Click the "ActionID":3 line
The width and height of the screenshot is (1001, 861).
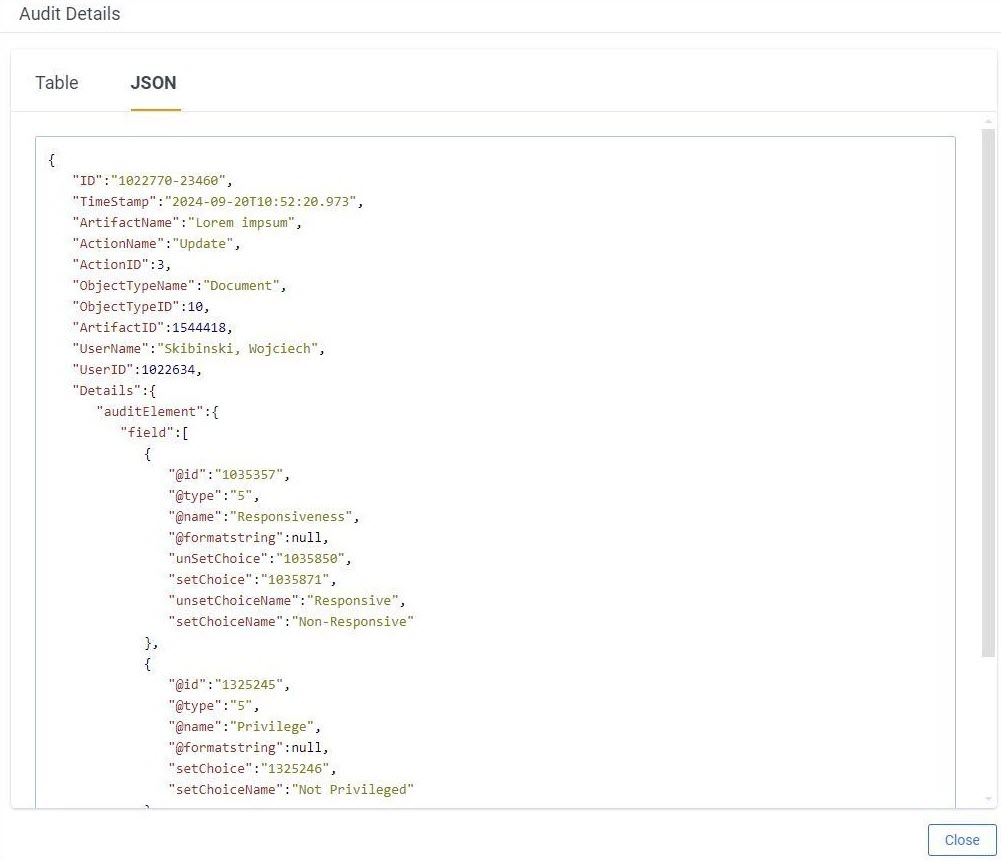pyautogui.click(x=121, y=265)
